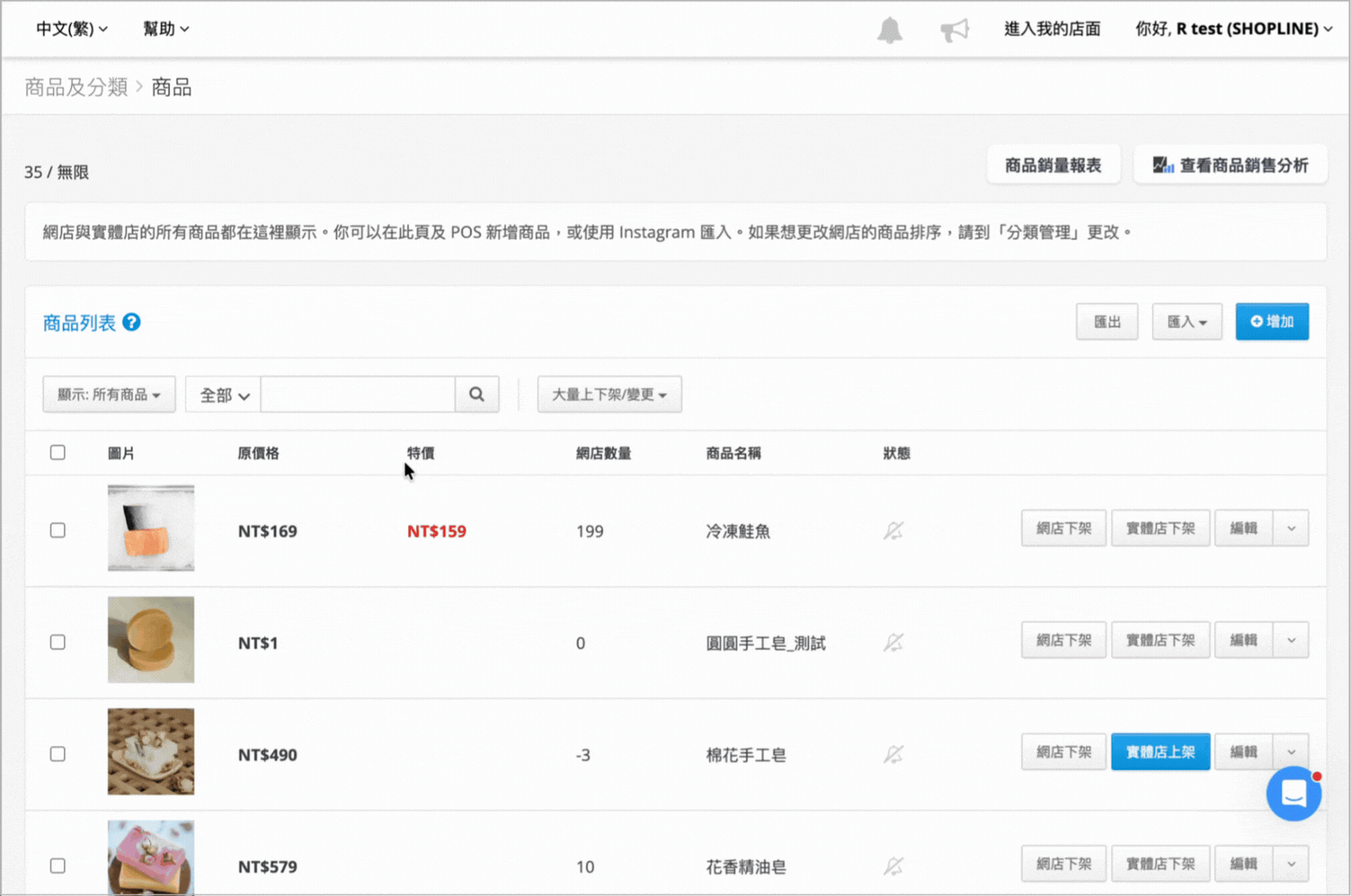The image size is (1351, 896).
Task: Open the announcements megaphone icon
Action: (x=955, y=30)
